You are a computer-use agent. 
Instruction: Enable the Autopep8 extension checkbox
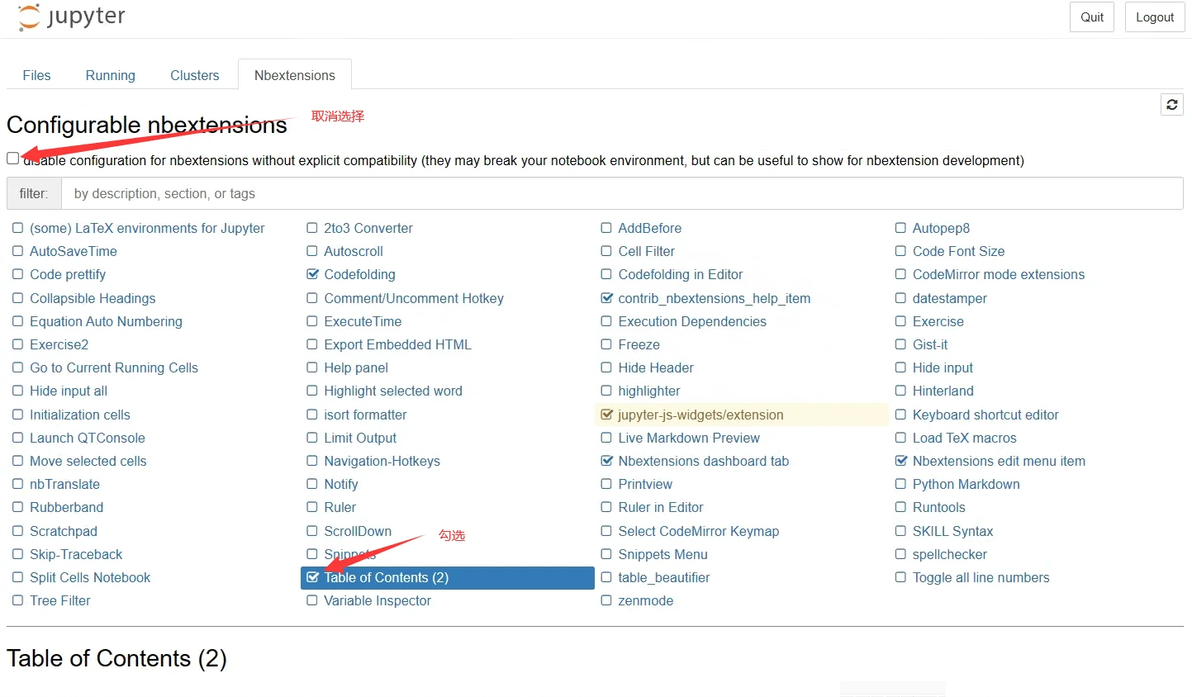(901, 228)
